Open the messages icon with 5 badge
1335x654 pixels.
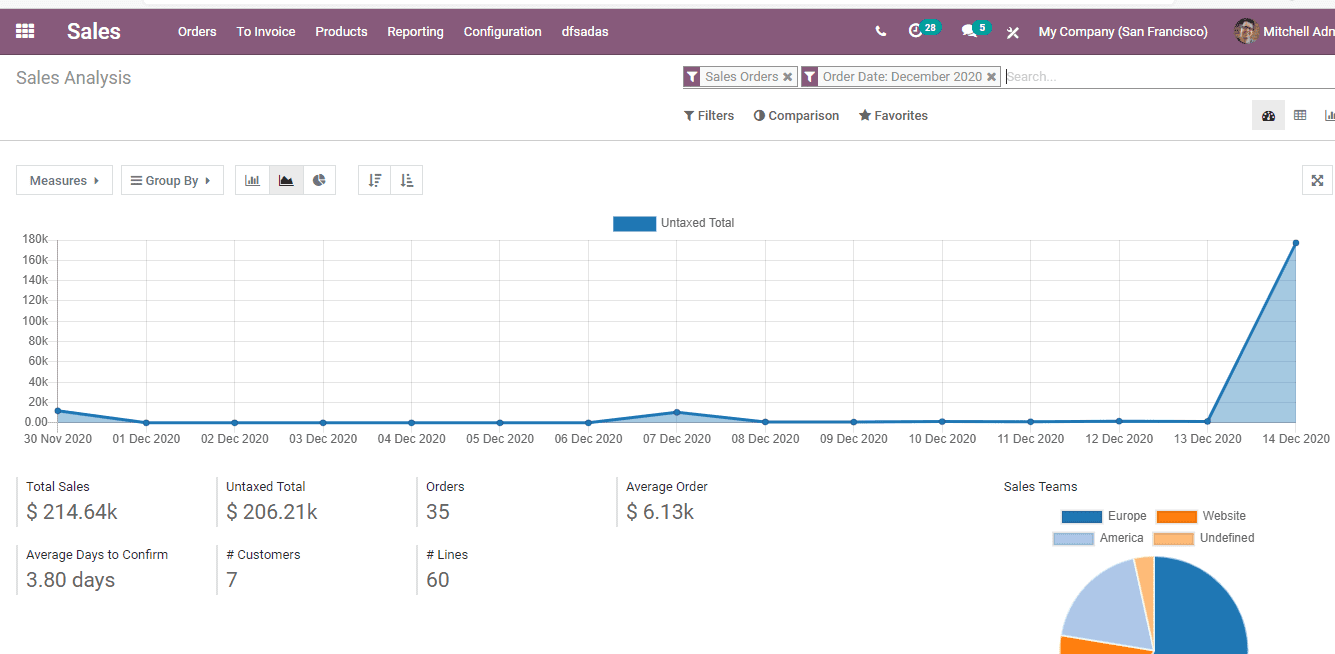[975, 30]
